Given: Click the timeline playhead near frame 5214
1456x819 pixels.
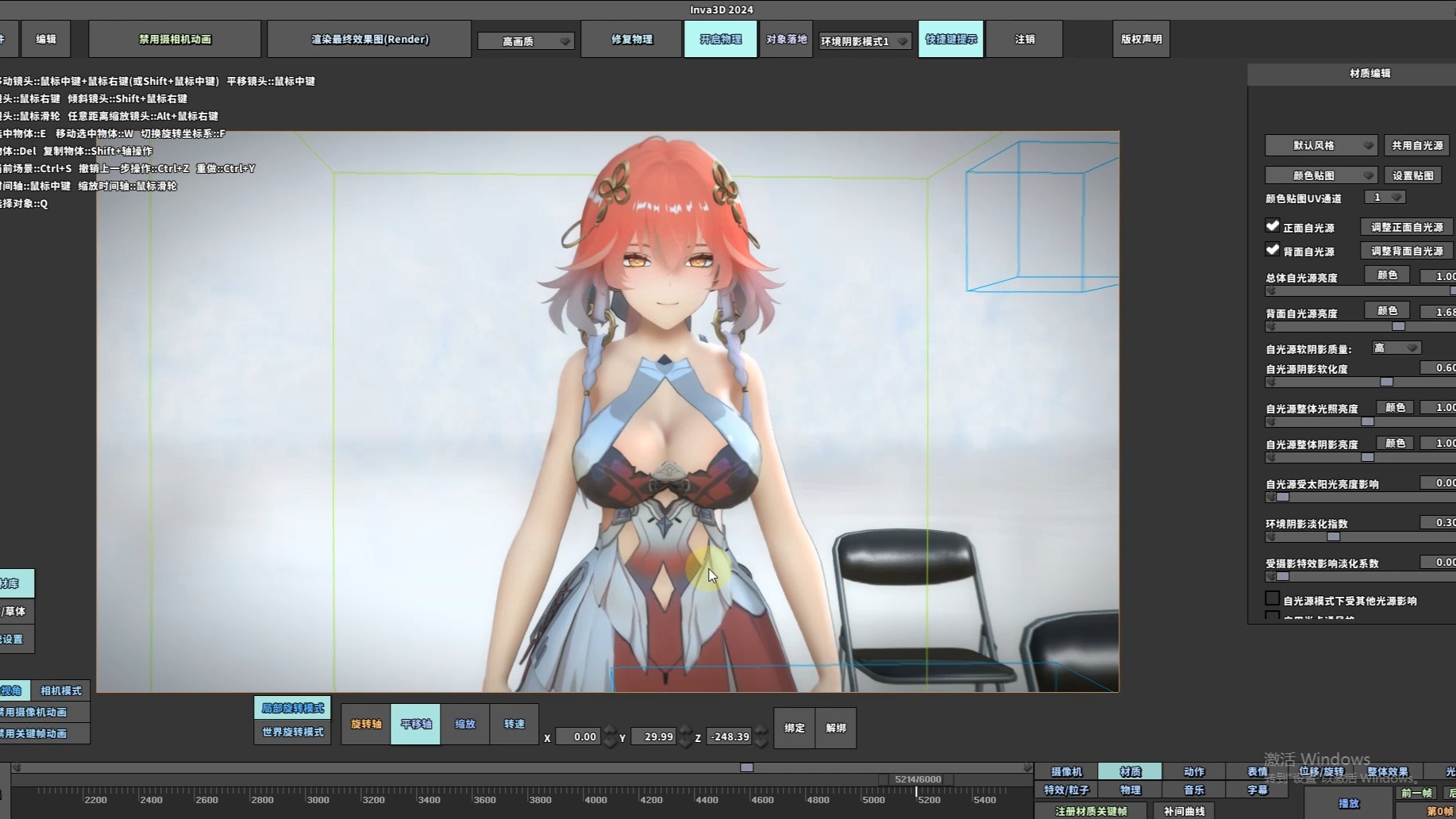Looking at the screenshot, I should point(916,791).
